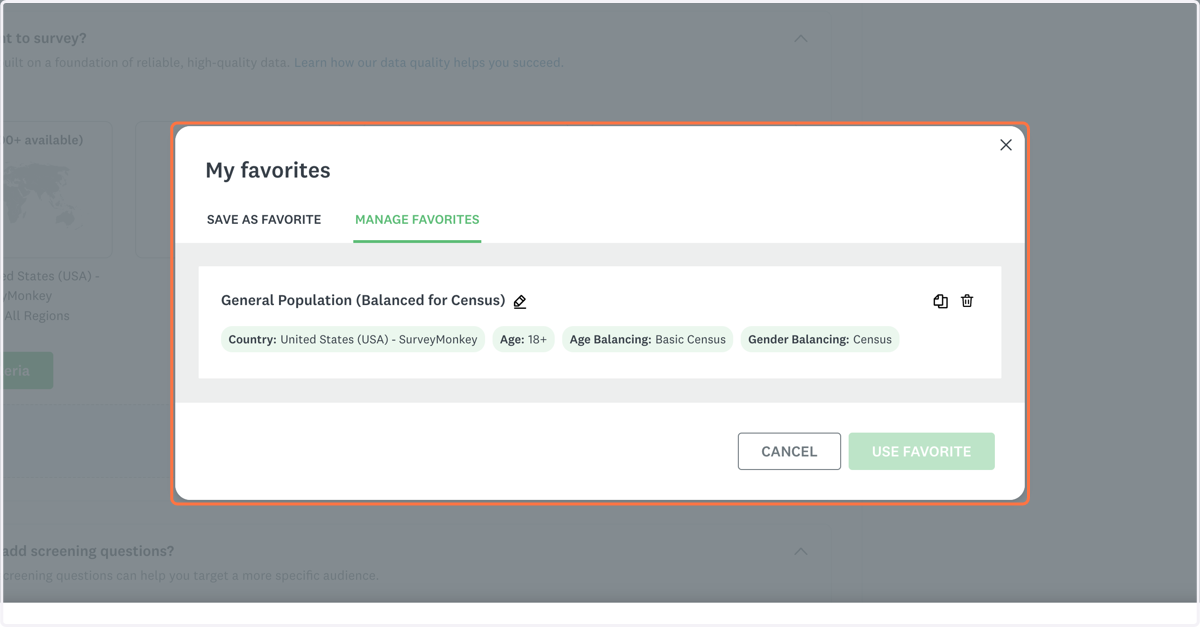Click the Age: 18+ tag
This screenshot has height=627, width=1200.
tap(523, 339)
